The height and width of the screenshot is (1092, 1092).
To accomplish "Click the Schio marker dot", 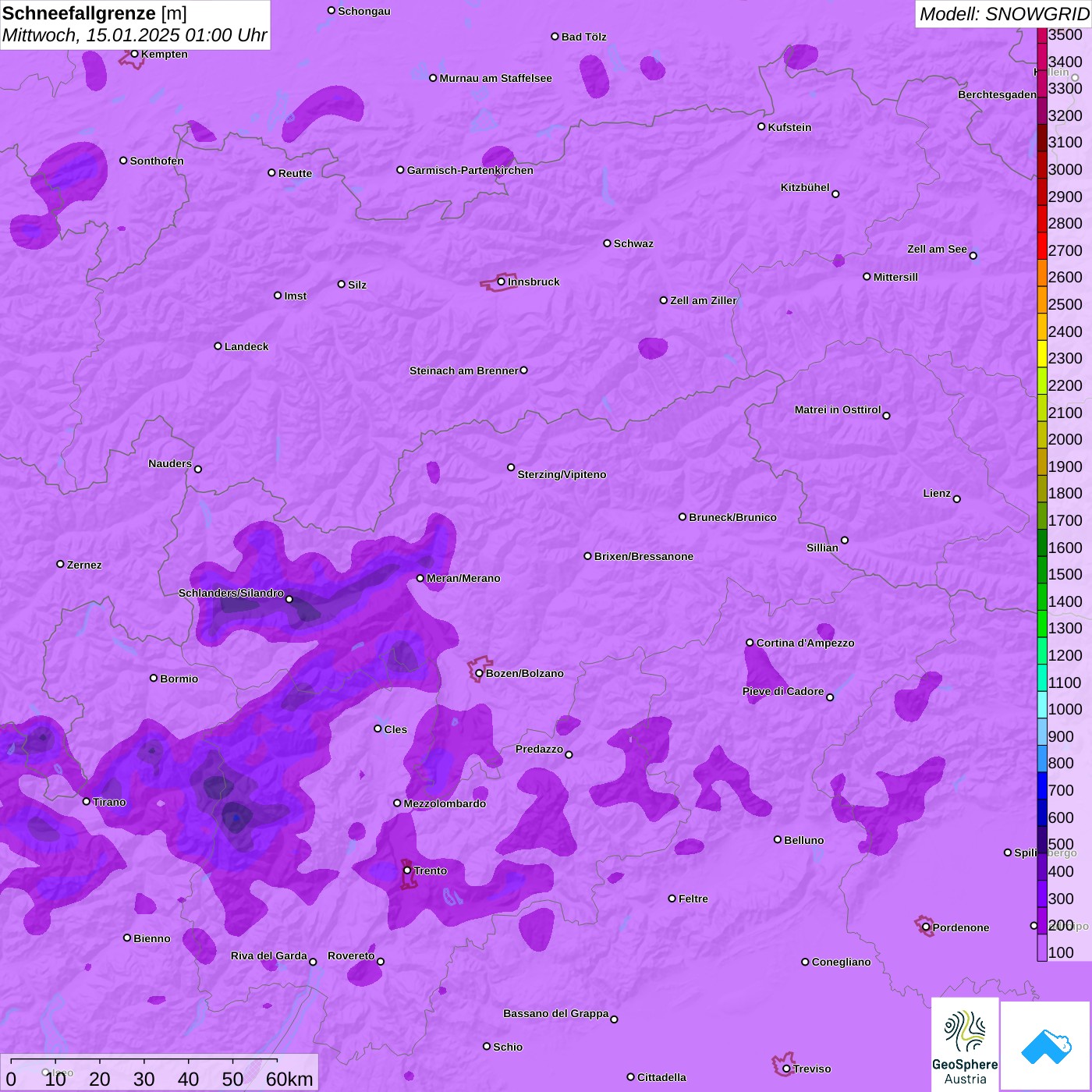I will point(487,1046).
